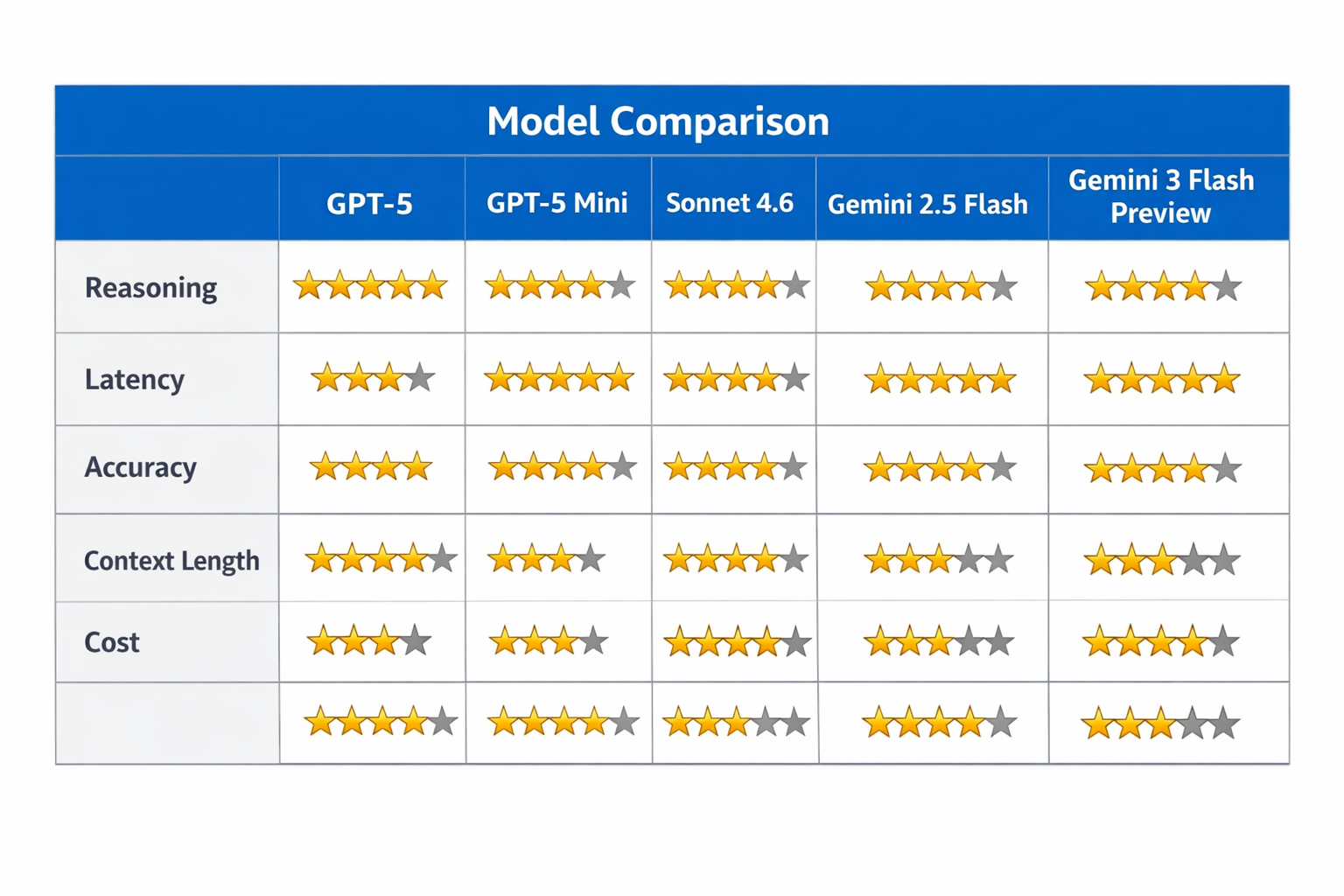The image size is (1344, 896).
Task: Click Sonnet 4.6 stars in unlabeled bottom row
Action: click(736, 723)
